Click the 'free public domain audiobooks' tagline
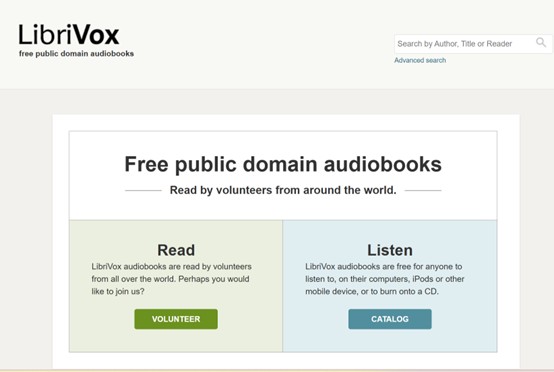 pos(76,54)
